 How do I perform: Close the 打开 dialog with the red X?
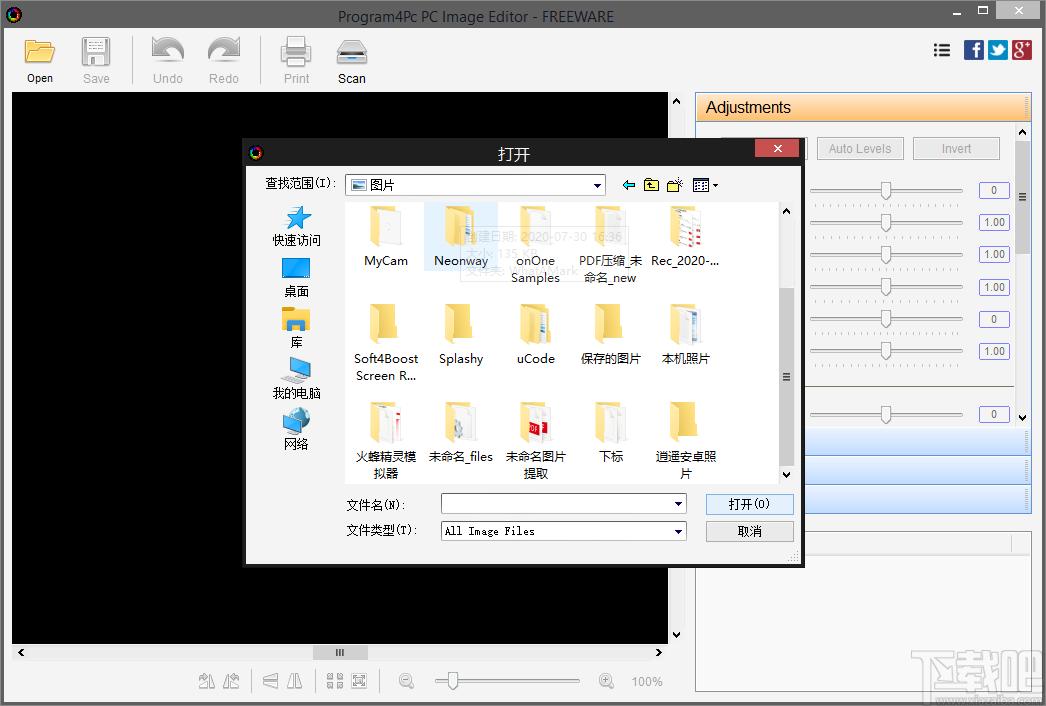[777, 148]
